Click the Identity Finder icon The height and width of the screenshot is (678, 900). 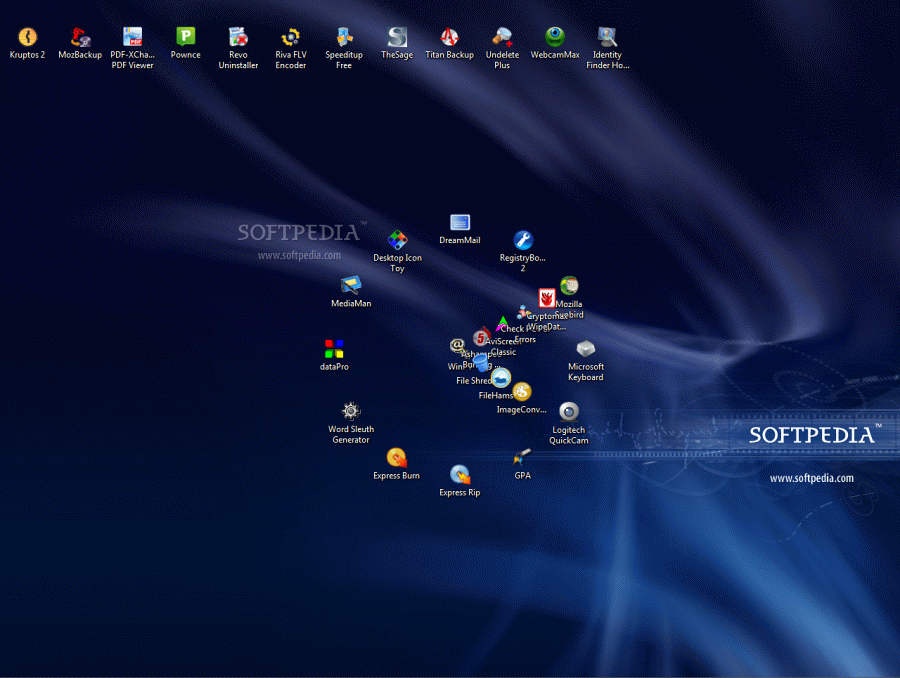(607, 37)
